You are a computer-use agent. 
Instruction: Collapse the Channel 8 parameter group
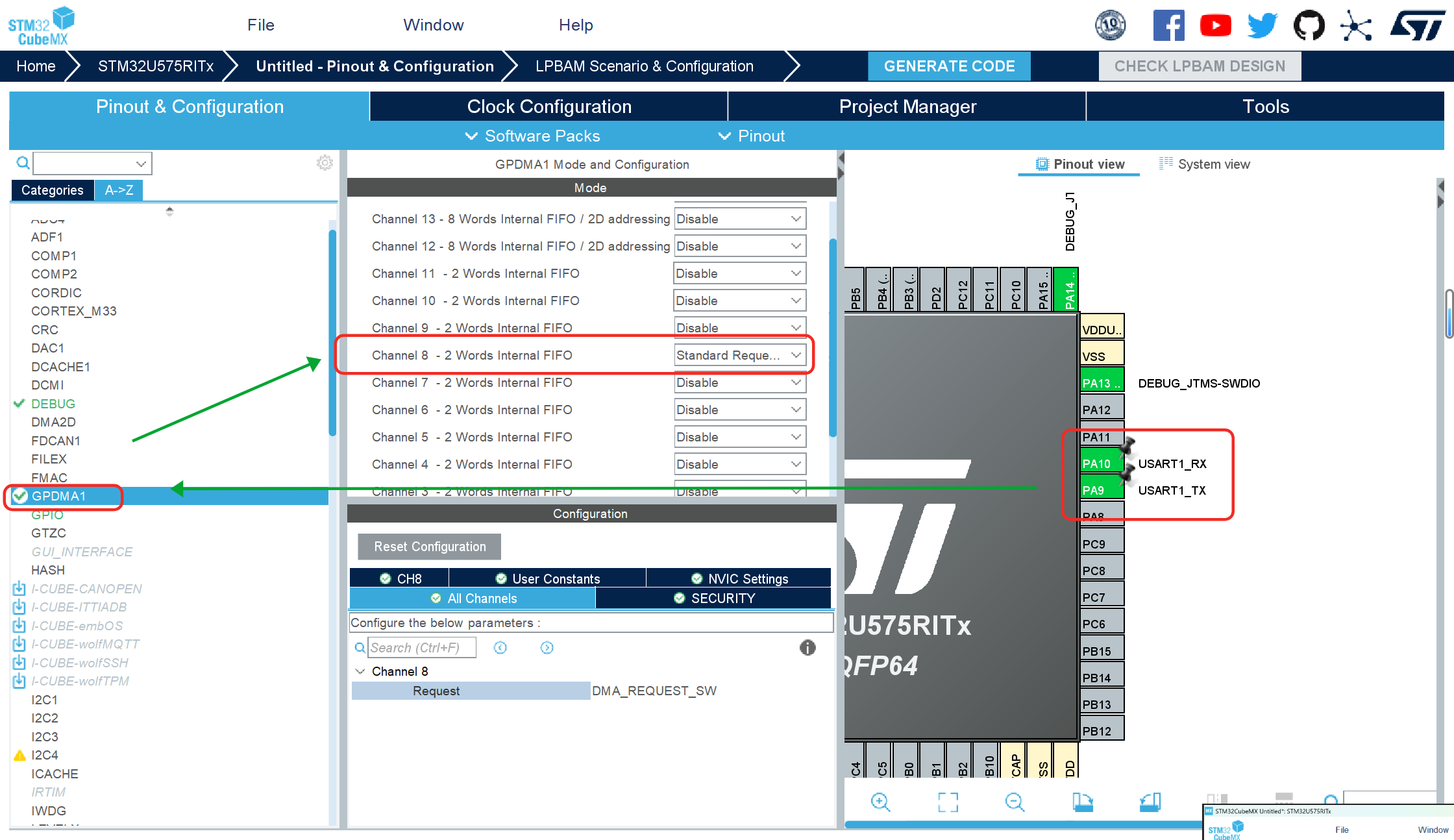[x=360, y=671]
